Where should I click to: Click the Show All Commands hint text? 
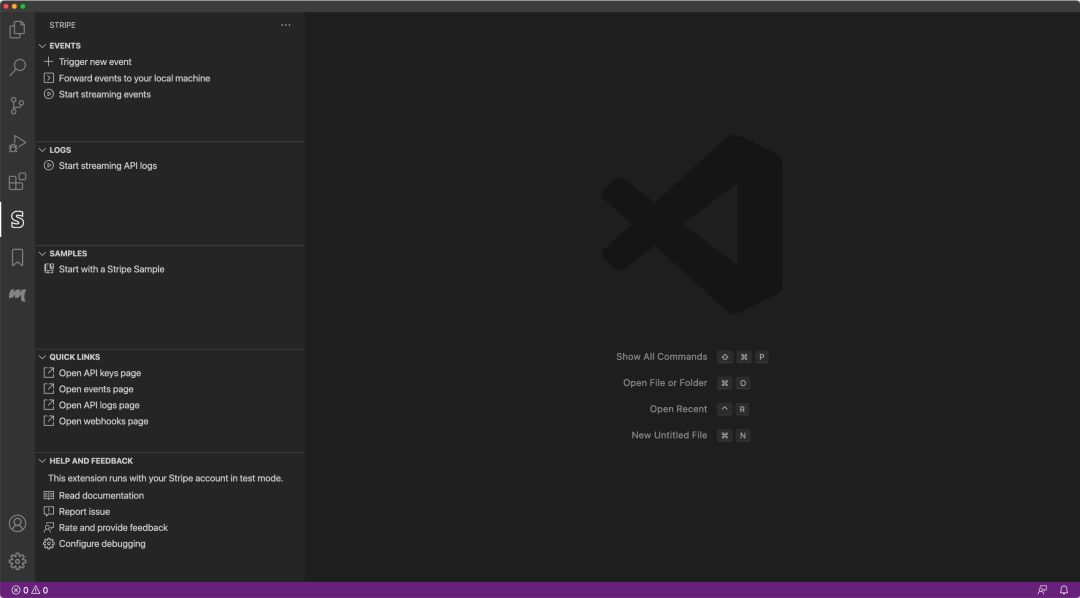(x=661, y=357)
